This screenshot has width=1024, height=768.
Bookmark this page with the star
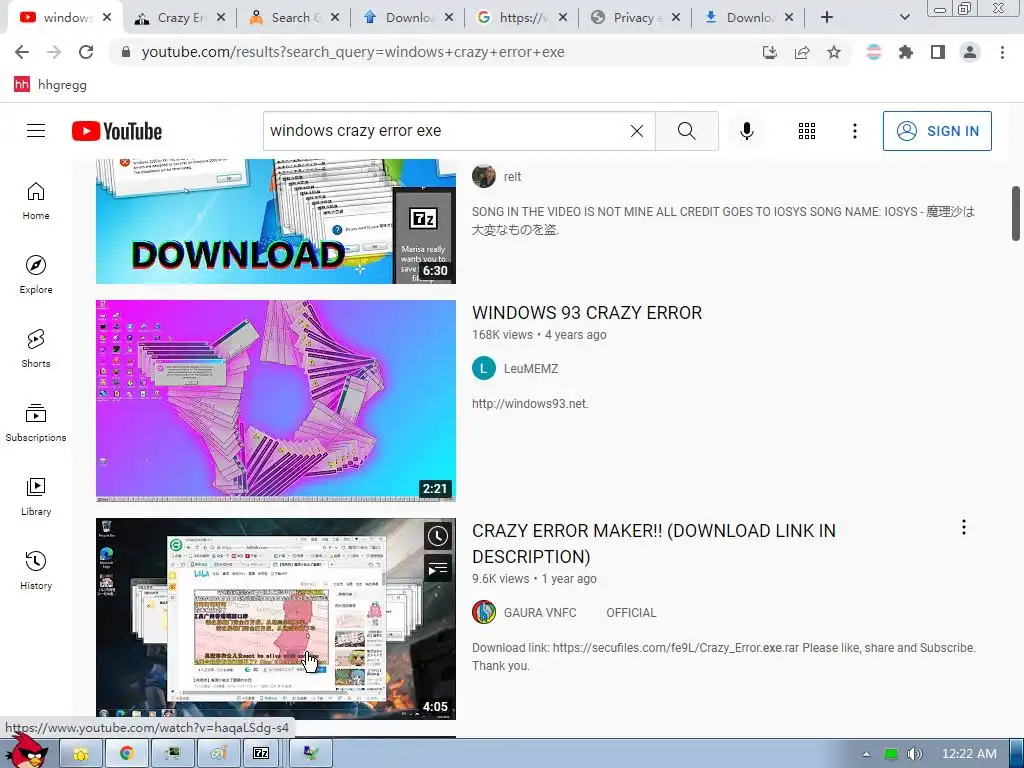[834, 52]
